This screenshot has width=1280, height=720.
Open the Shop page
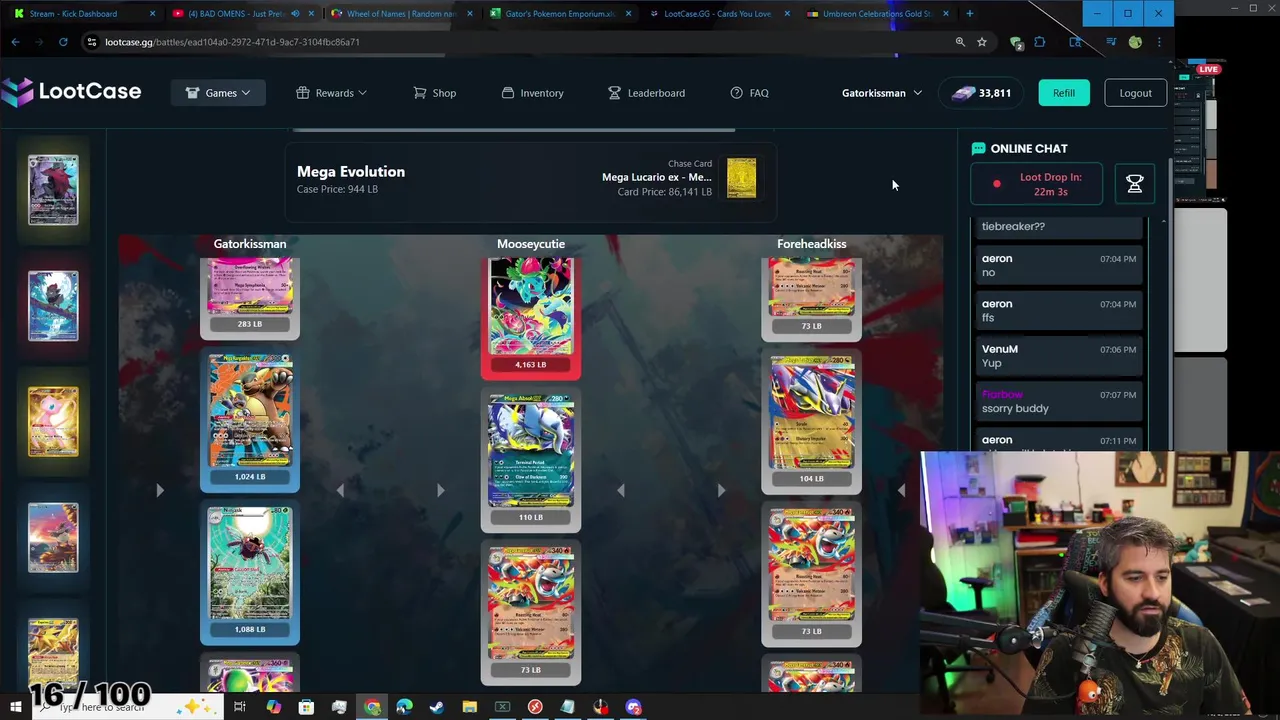point(435,93)
